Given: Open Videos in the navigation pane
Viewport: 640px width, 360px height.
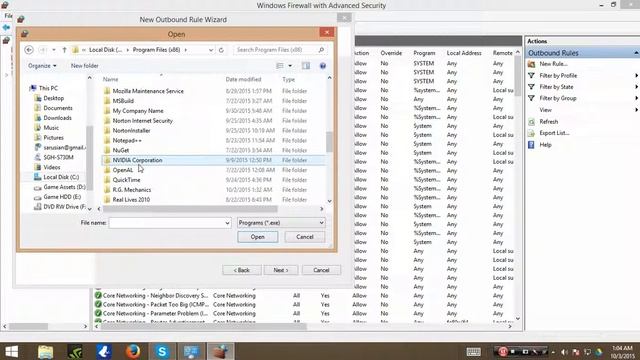Looking at the screenshot, I should [x=52, y=167].
